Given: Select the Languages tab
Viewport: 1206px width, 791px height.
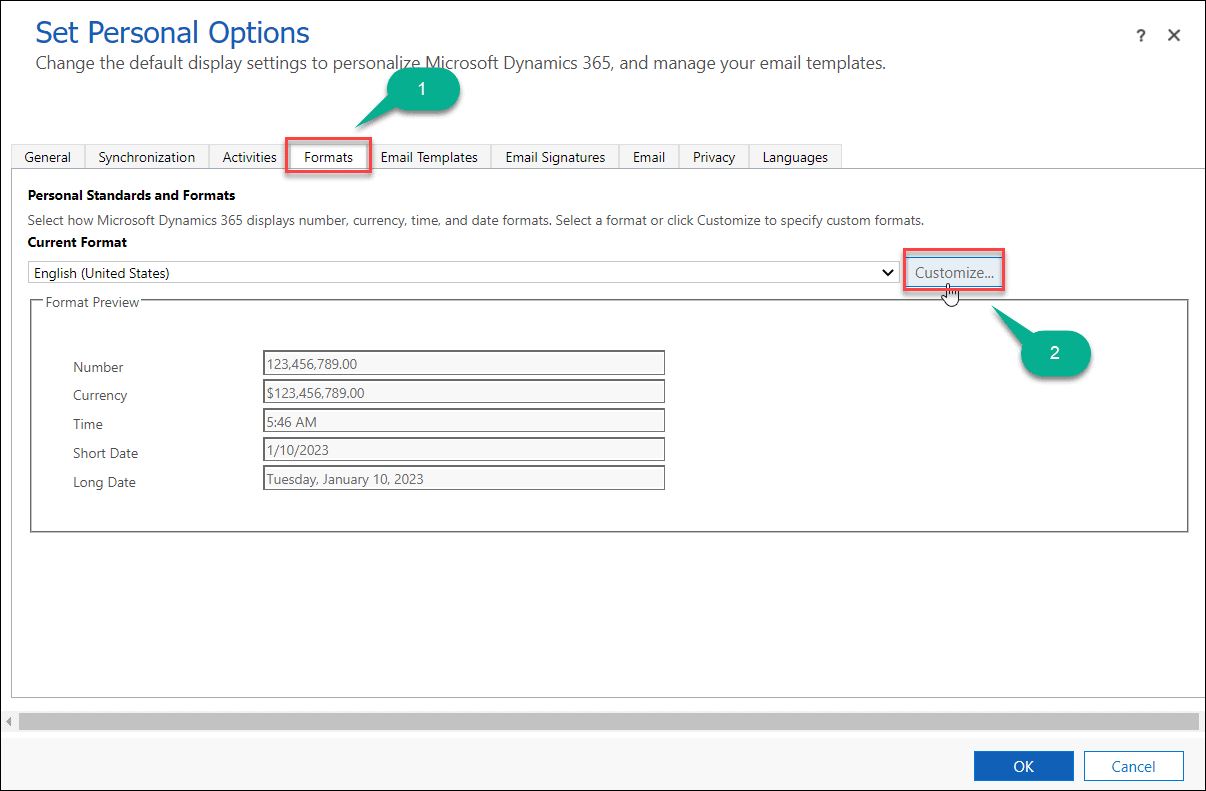Looking at the screenshot, I should point(795,156).
